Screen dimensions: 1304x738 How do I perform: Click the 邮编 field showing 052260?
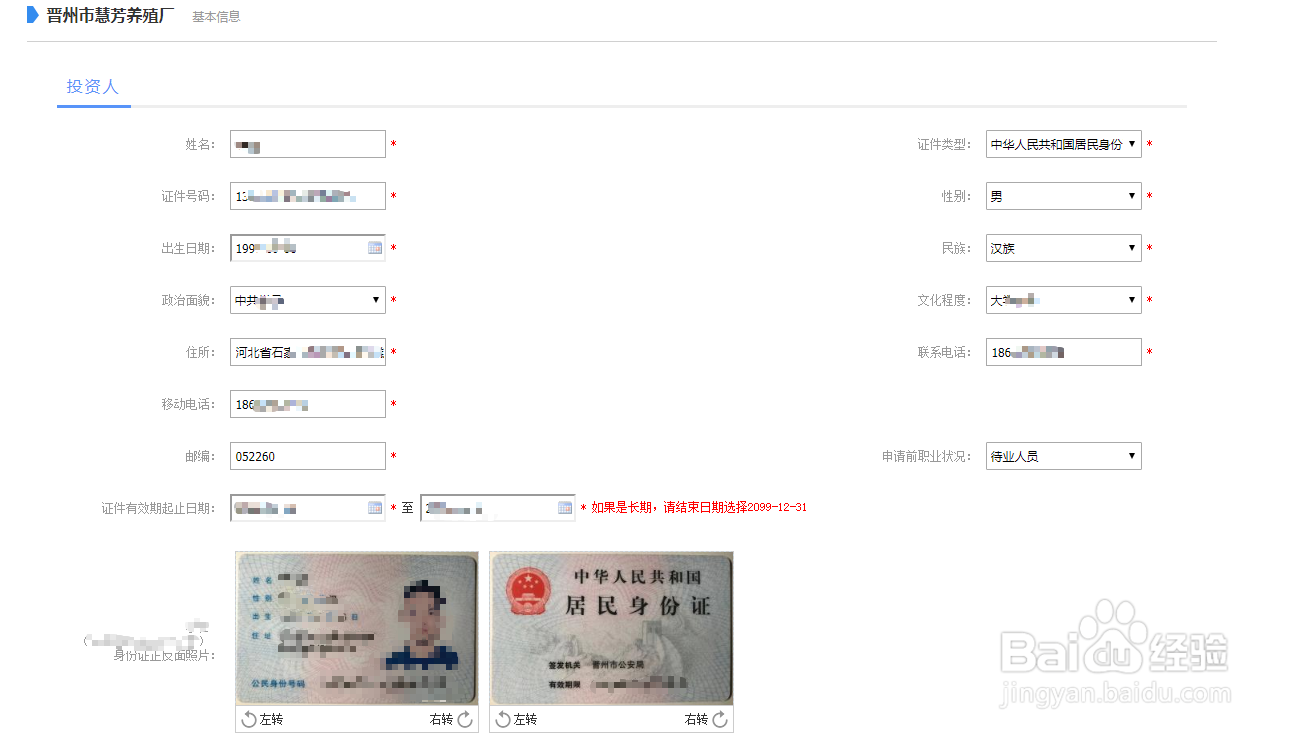[307, 455]
